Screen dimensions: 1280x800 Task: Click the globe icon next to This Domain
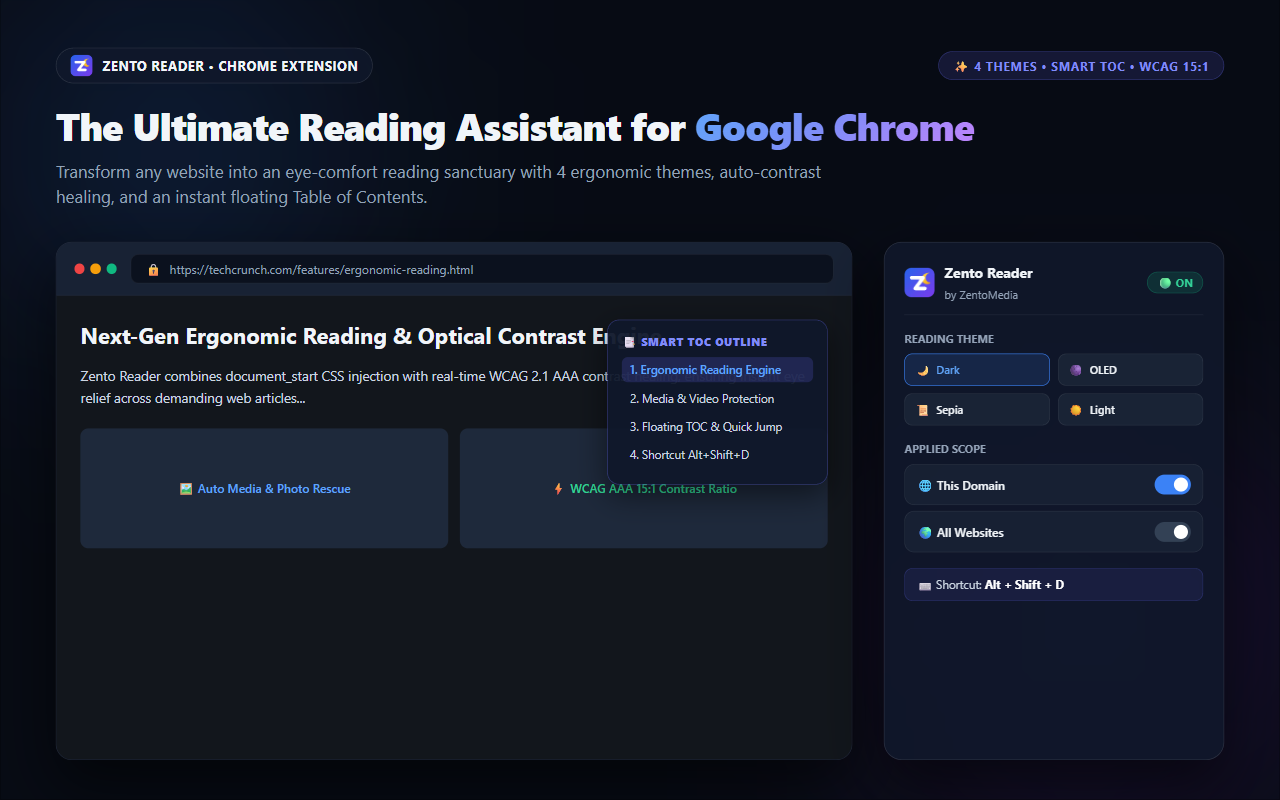(x=925, y=486)
